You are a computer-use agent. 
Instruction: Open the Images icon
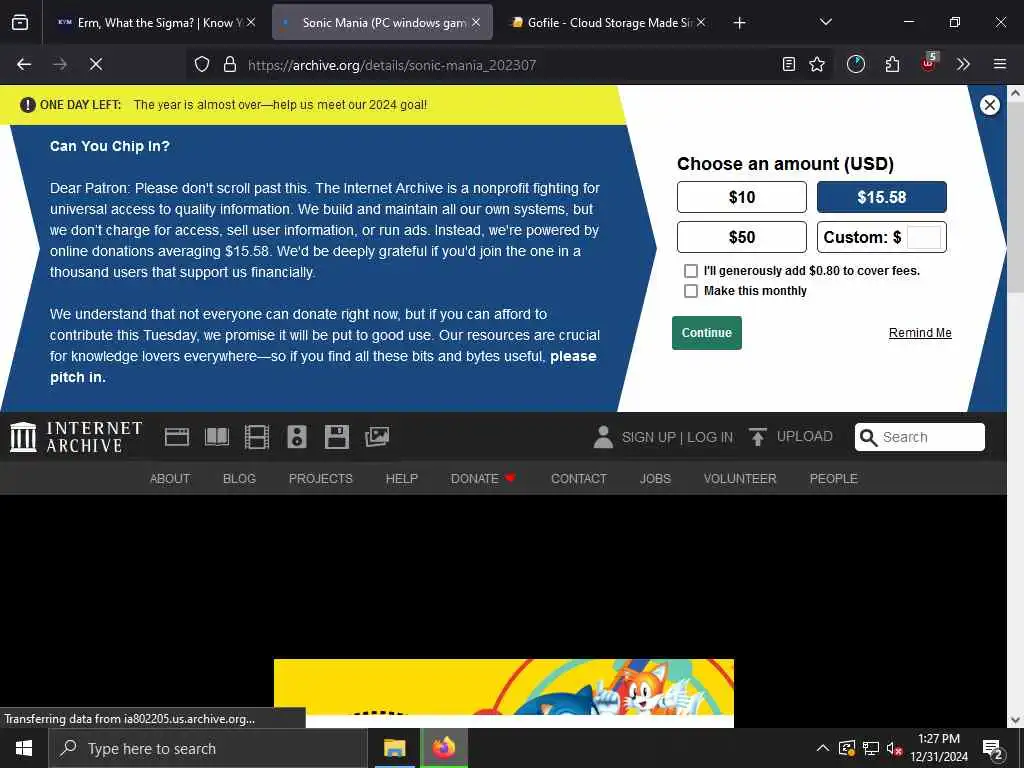tap(377, 437)
